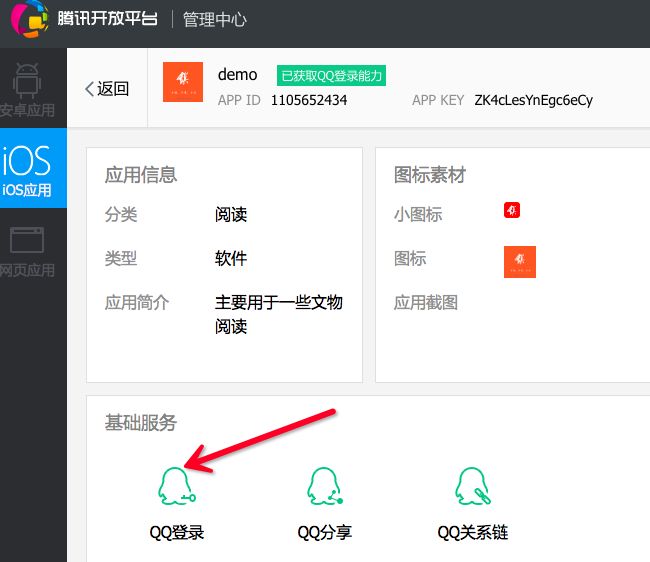Click the APP KEY label

[x=438, y=100]
